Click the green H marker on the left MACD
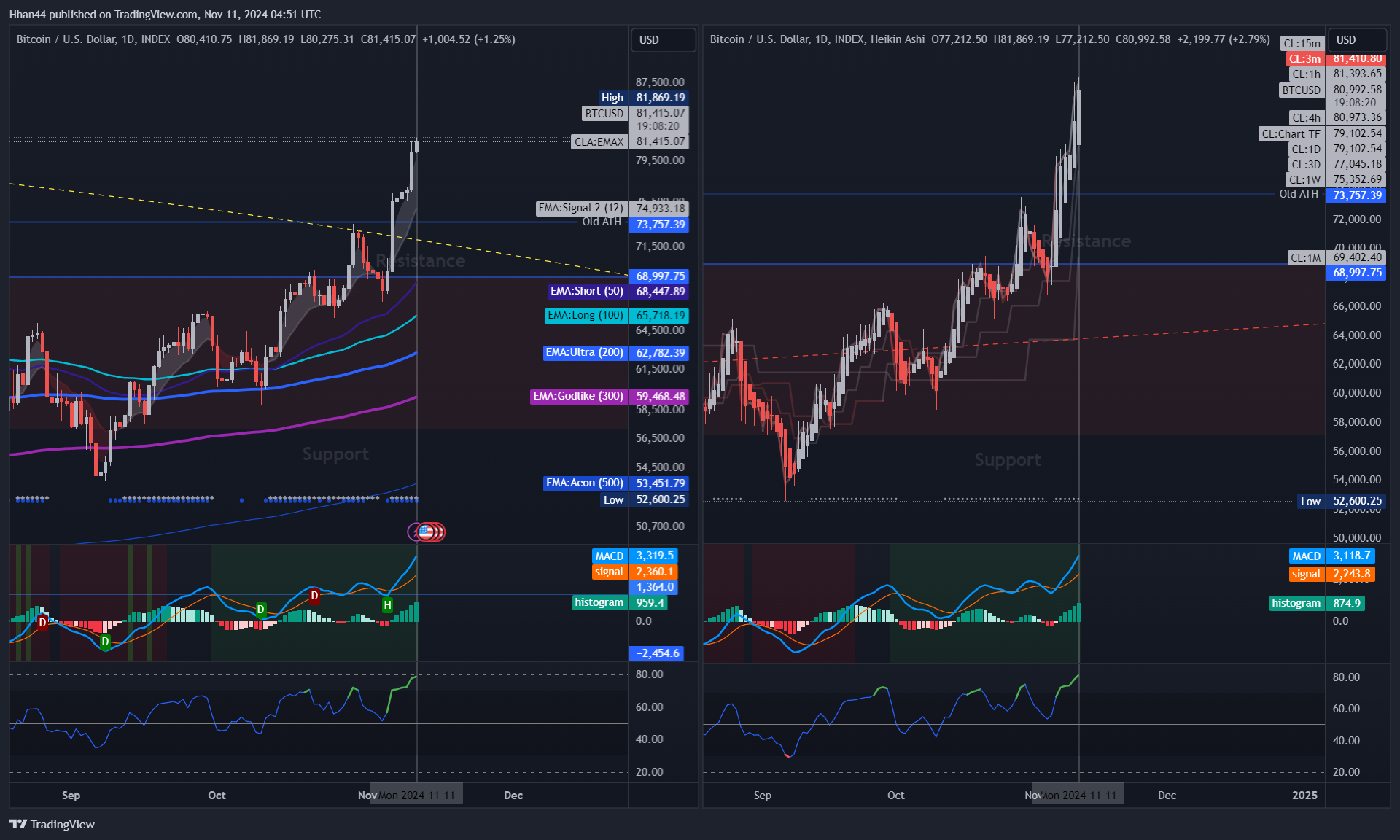The image size is (1400, 840). [x=387, y=604]
